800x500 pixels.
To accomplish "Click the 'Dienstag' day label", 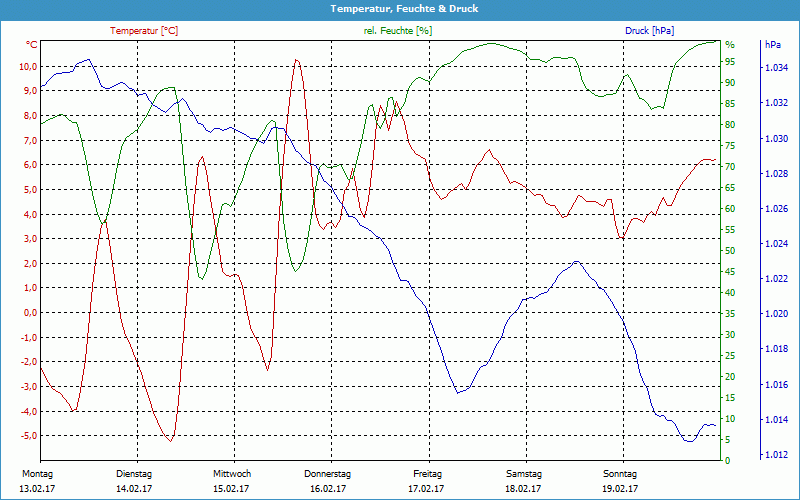I will 134,474.
